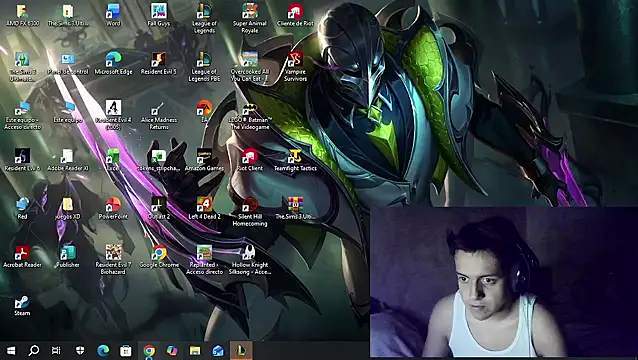Open League of Legends desktop shortcut, not PBE
The width and height of the screenshot is (638, 360).
204,19
